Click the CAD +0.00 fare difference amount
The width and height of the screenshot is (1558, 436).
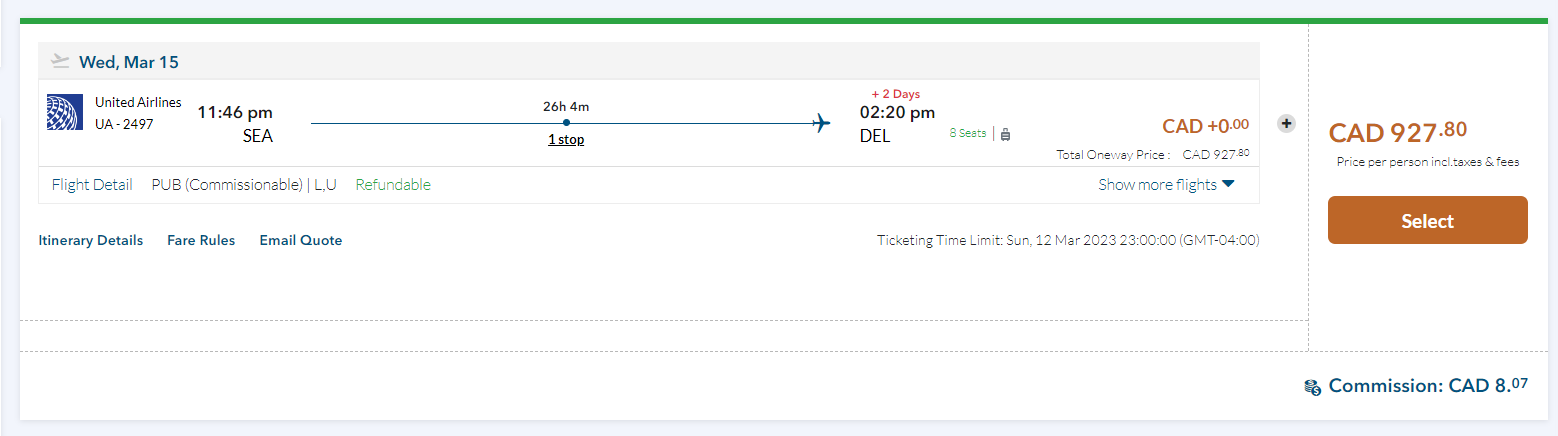(1205, 126)
